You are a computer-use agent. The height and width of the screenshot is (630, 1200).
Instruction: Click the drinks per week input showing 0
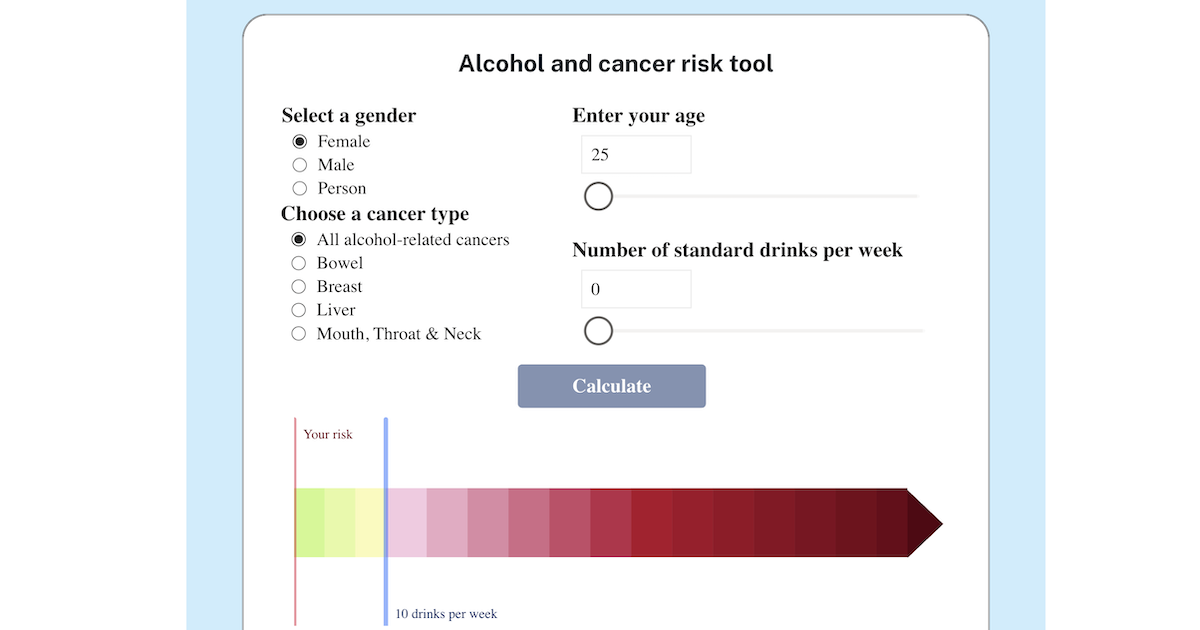tap(636, 288)
